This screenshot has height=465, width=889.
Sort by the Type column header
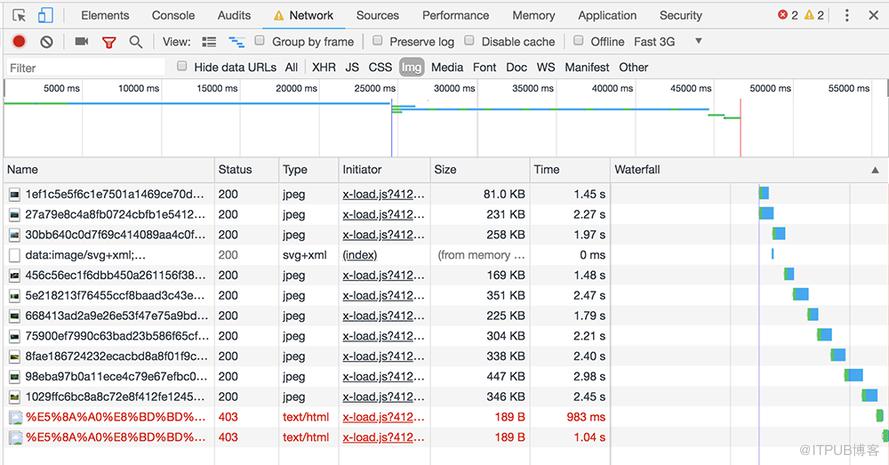[308, 170]
